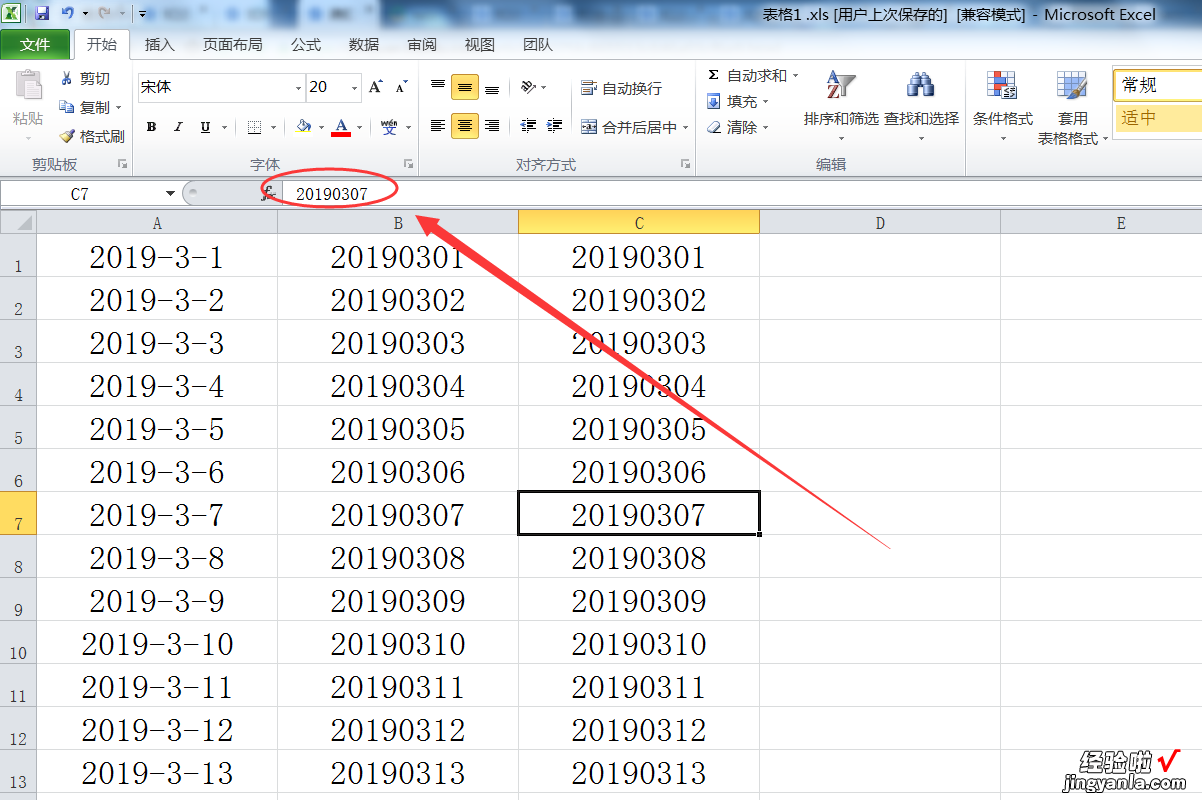Click 合并后居中 merge and center

628,127
